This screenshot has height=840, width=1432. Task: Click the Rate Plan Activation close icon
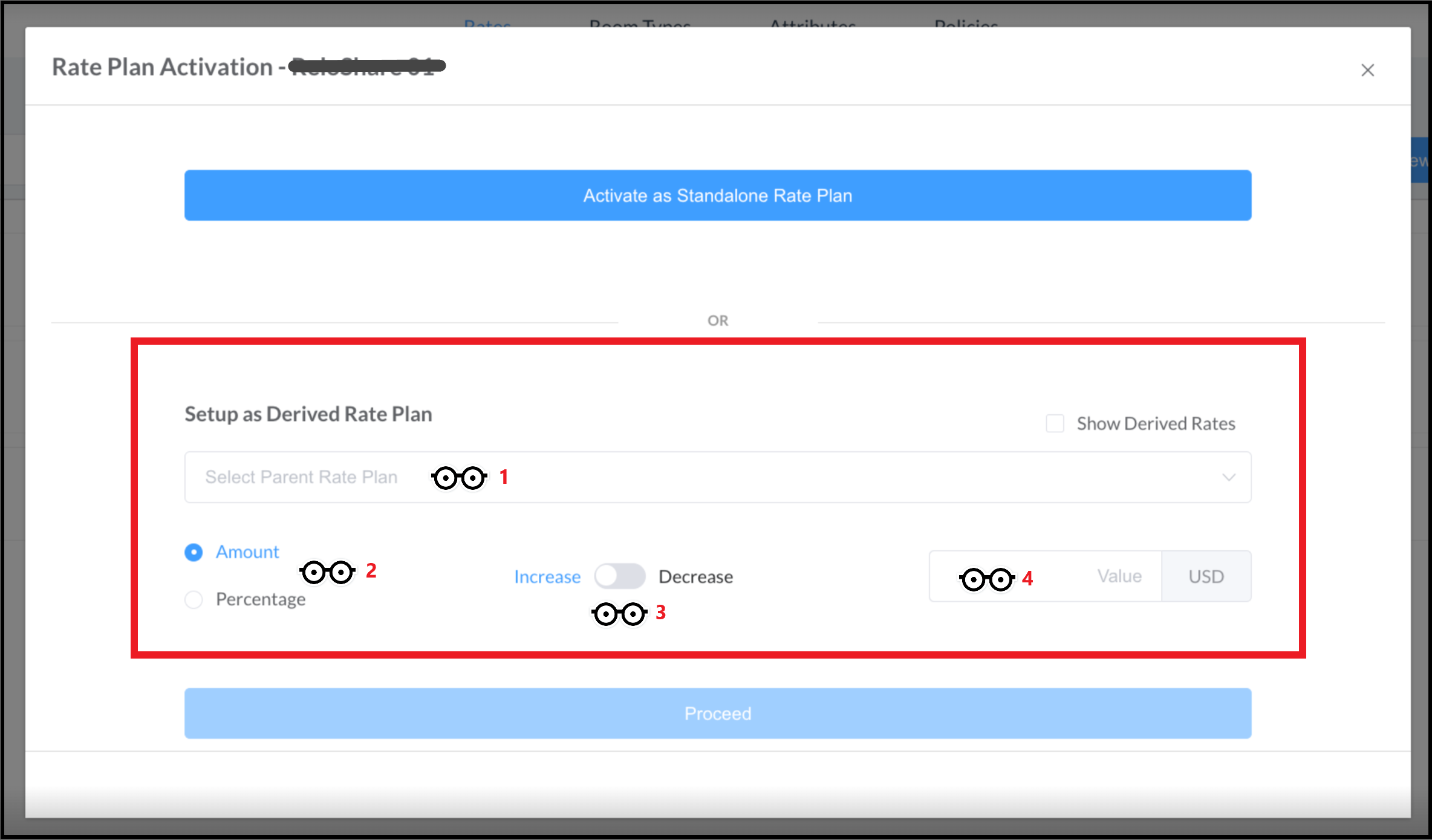click(1368, 70)
